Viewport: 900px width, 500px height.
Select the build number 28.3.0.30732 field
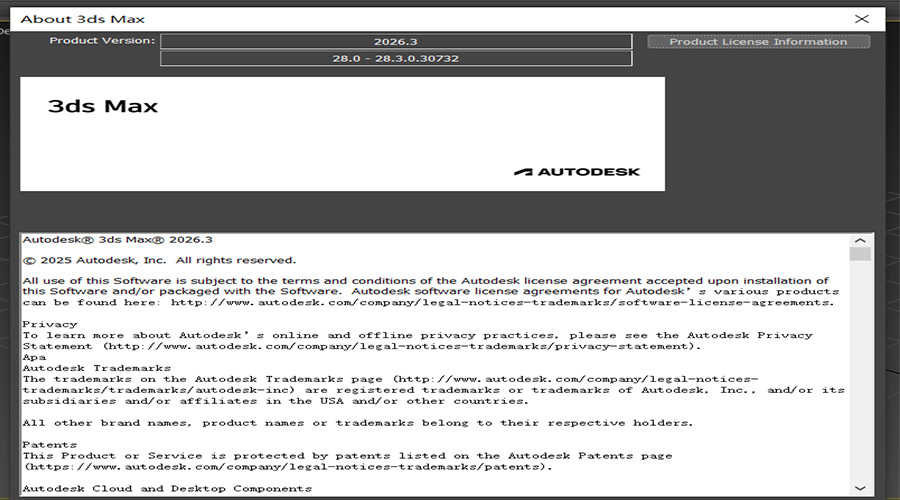pos(396,59)
